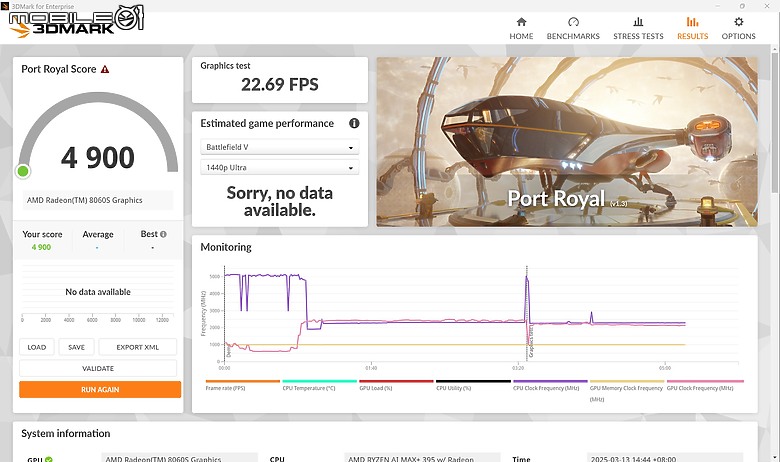
Task: Click the results chart icon
Action: click(x=692, y=21)
